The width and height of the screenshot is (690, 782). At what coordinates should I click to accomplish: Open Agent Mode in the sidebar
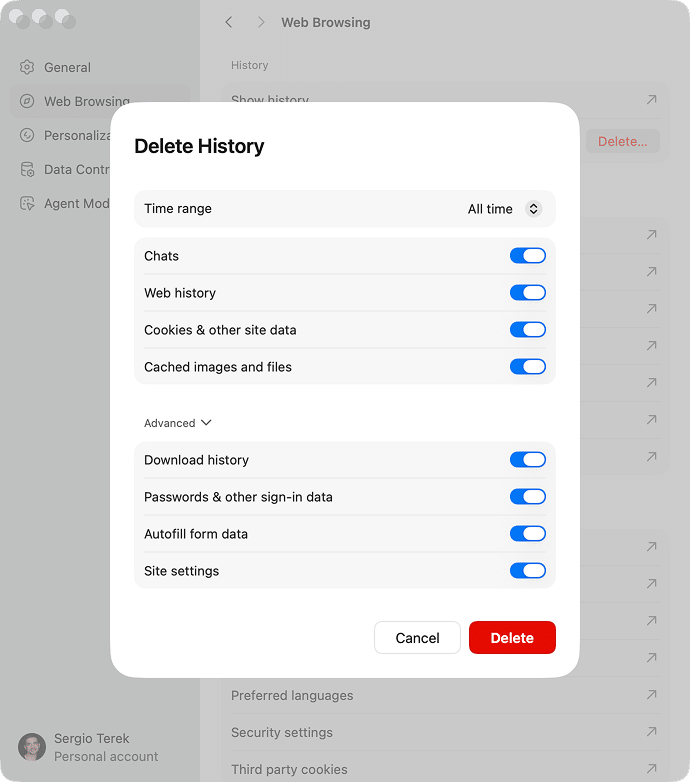[65, 203]
